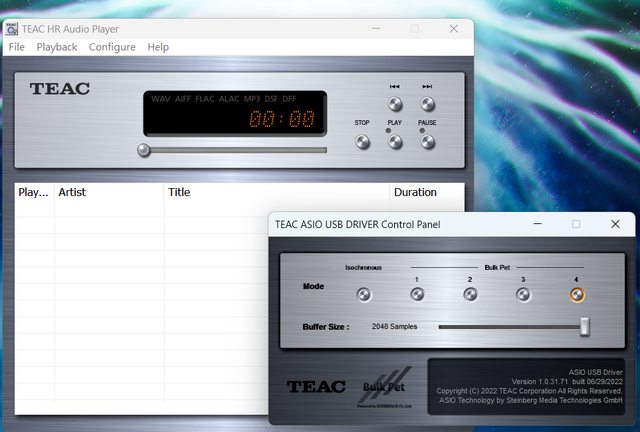Click the TEAC HR Audio Player title icon
Viewport: 640px width, 432px height.
12,29
